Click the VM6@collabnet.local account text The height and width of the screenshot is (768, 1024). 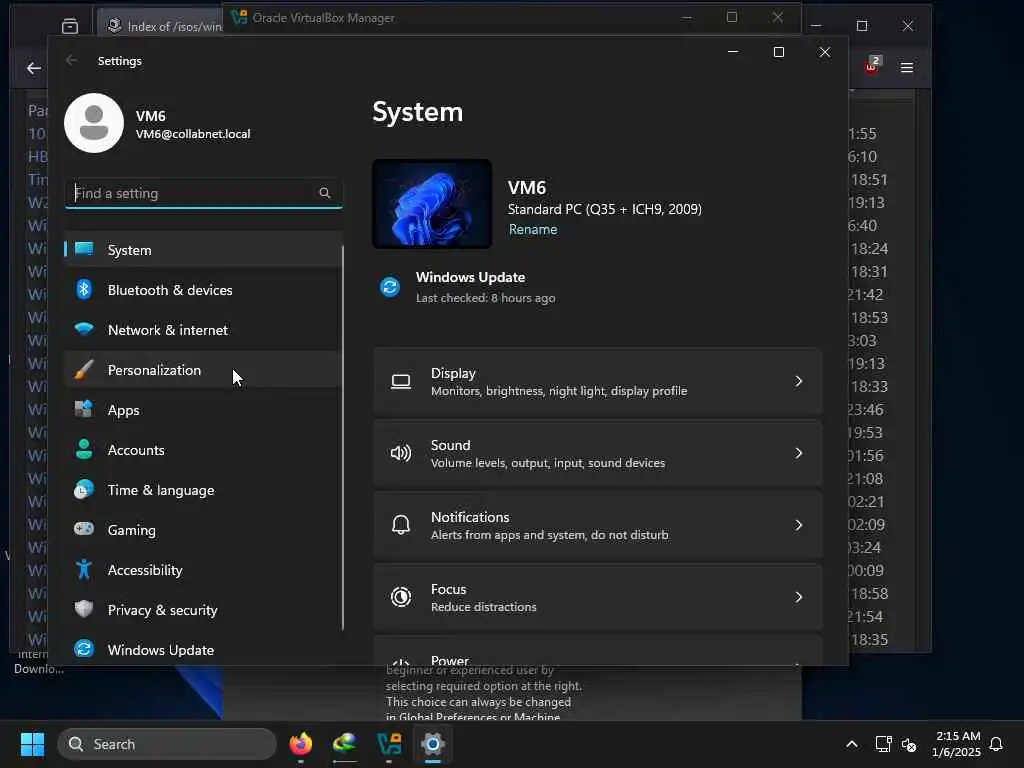[193, 134]
